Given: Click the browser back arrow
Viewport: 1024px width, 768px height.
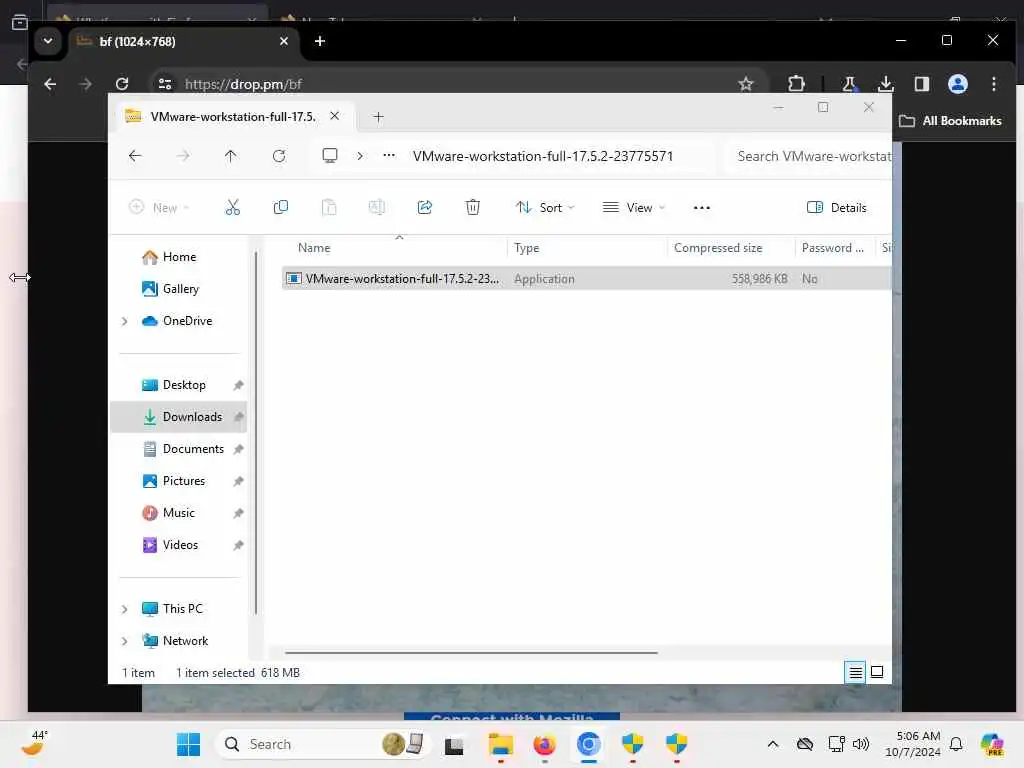Looking at the screenshot, I should (x=50, y=84).
